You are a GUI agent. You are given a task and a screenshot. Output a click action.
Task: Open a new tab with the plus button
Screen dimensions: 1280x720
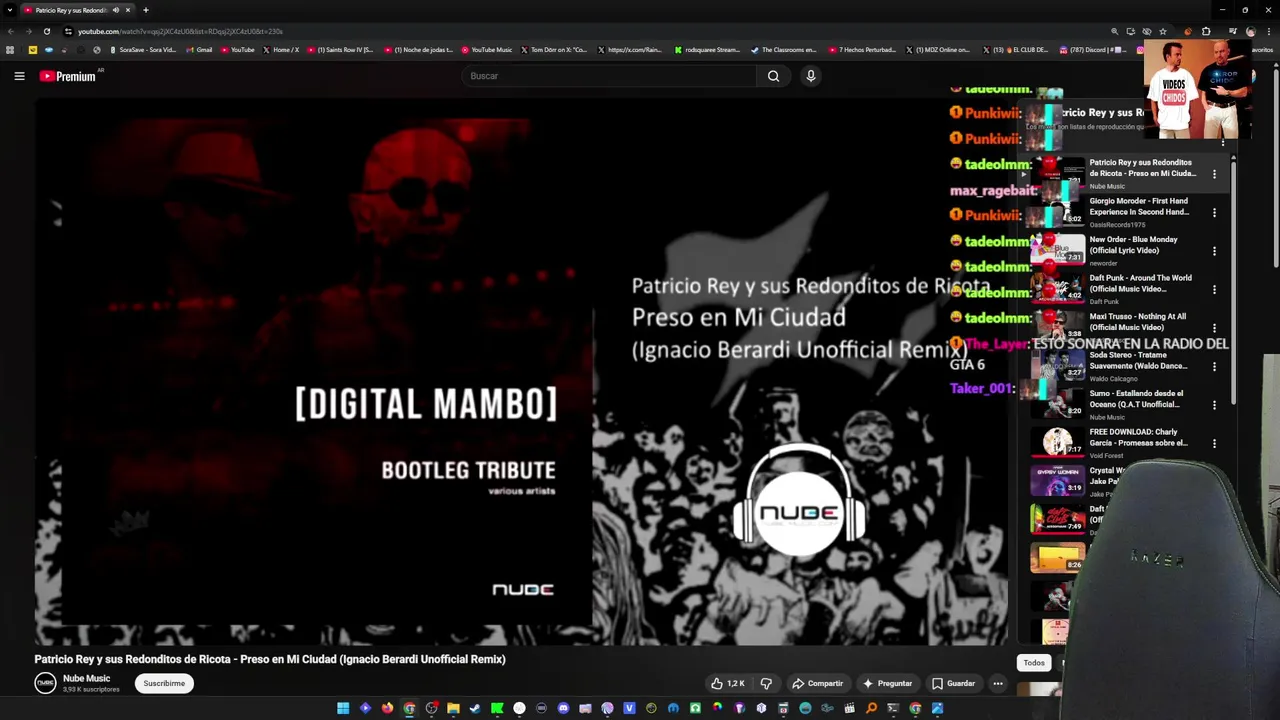[x=145, y=10]
